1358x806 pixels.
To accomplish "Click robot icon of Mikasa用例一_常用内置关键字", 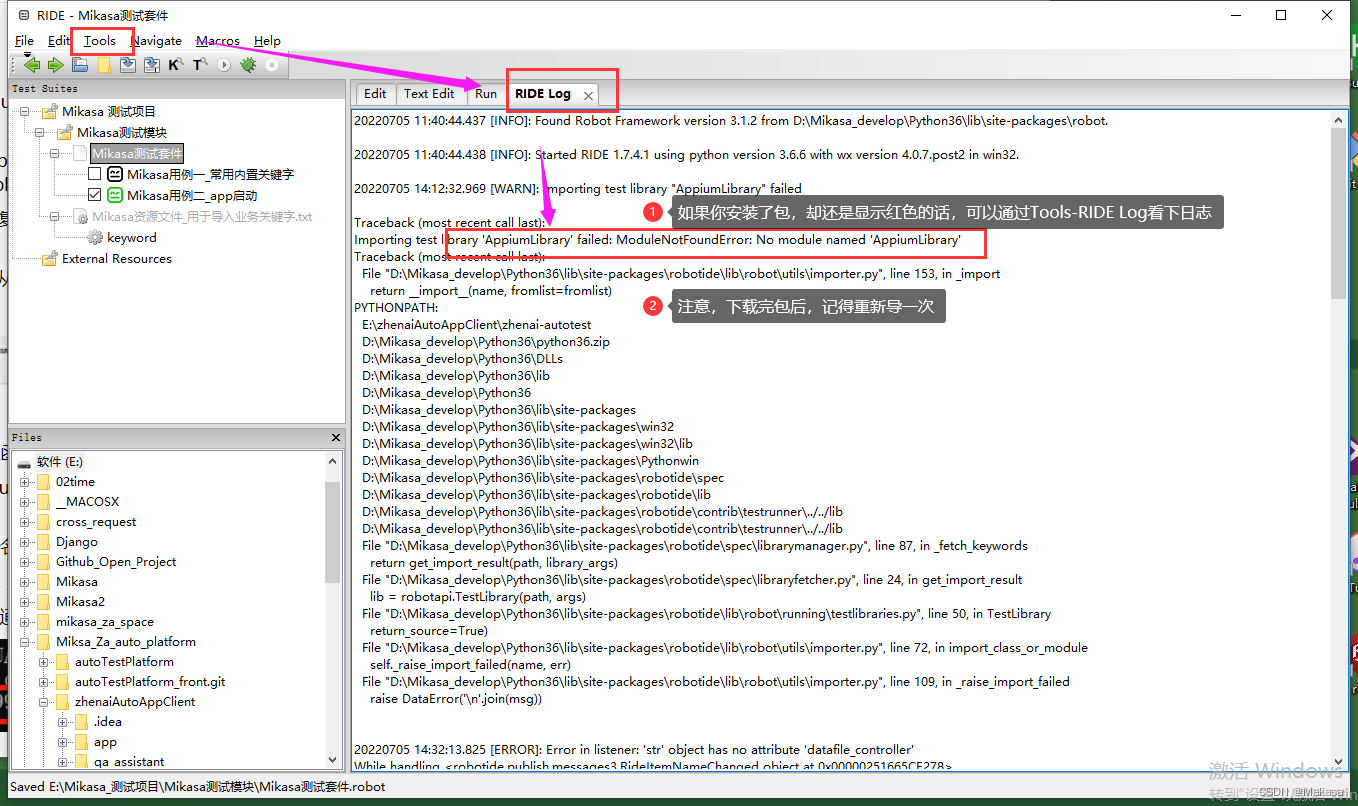I will (115, 174).
